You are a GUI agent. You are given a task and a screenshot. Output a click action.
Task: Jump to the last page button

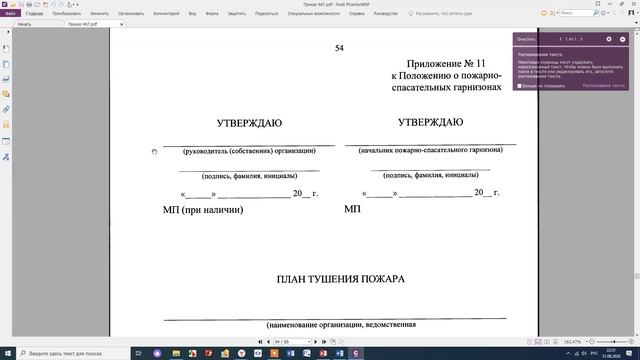tap(324, 342)
